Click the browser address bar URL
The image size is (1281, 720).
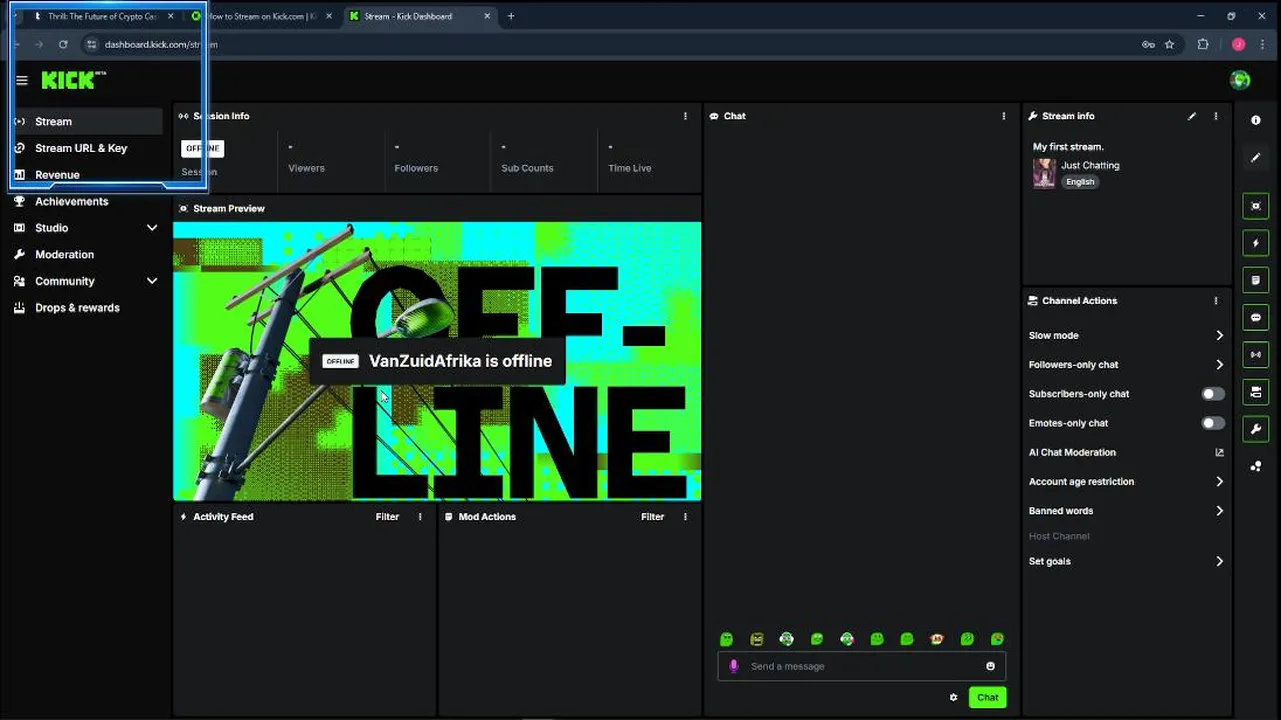tap(160, 44)
